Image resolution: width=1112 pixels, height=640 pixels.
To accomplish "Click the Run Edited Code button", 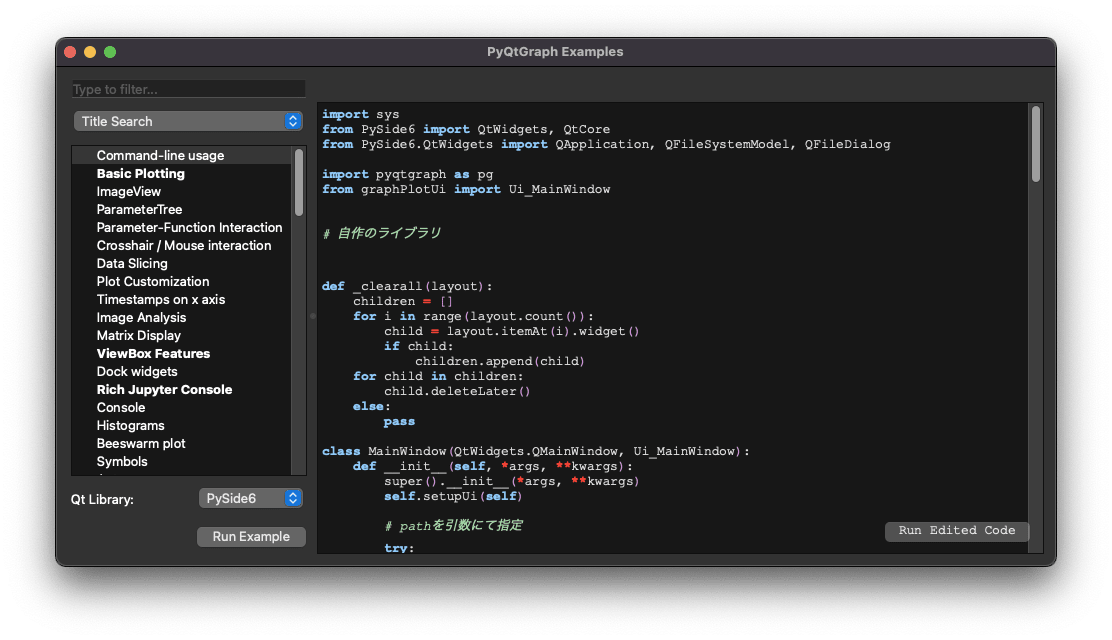I will tap(957, 531).
